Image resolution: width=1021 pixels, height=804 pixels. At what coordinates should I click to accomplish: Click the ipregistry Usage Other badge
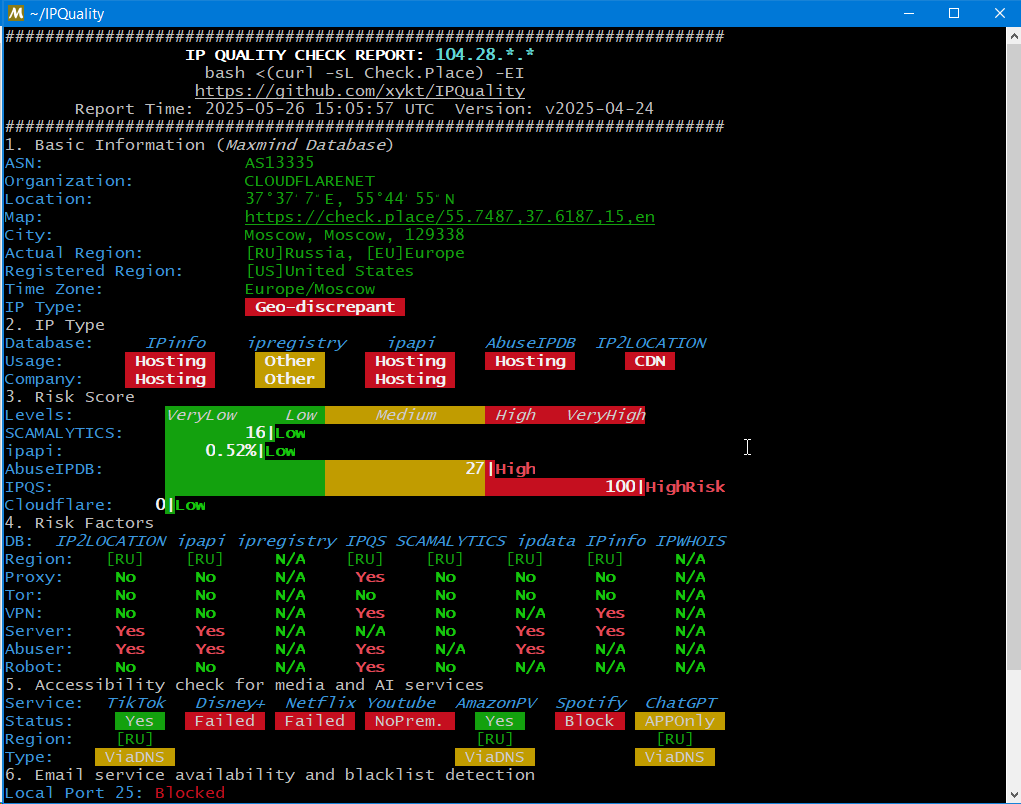290,361
